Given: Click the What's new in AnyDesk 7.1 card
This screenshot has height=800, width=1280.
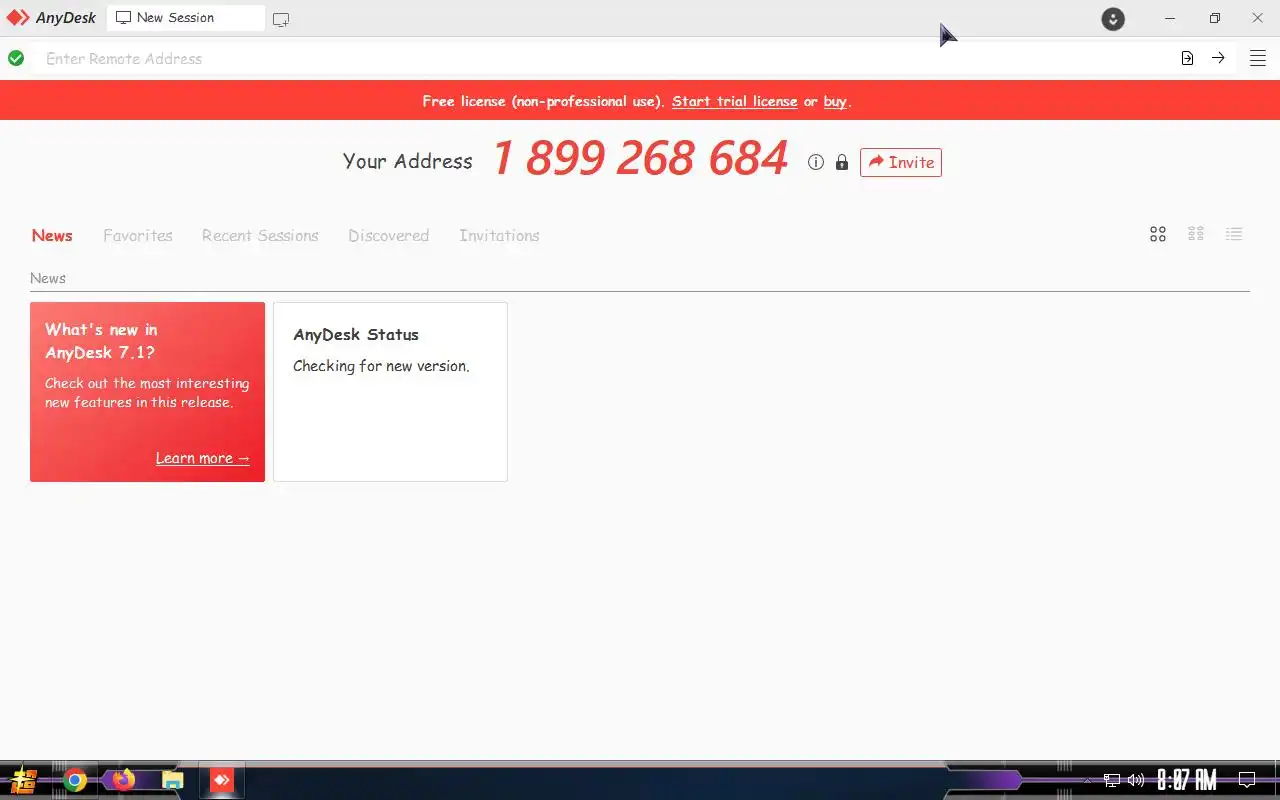Looking at the screenshot, I should tap(147, 392).
